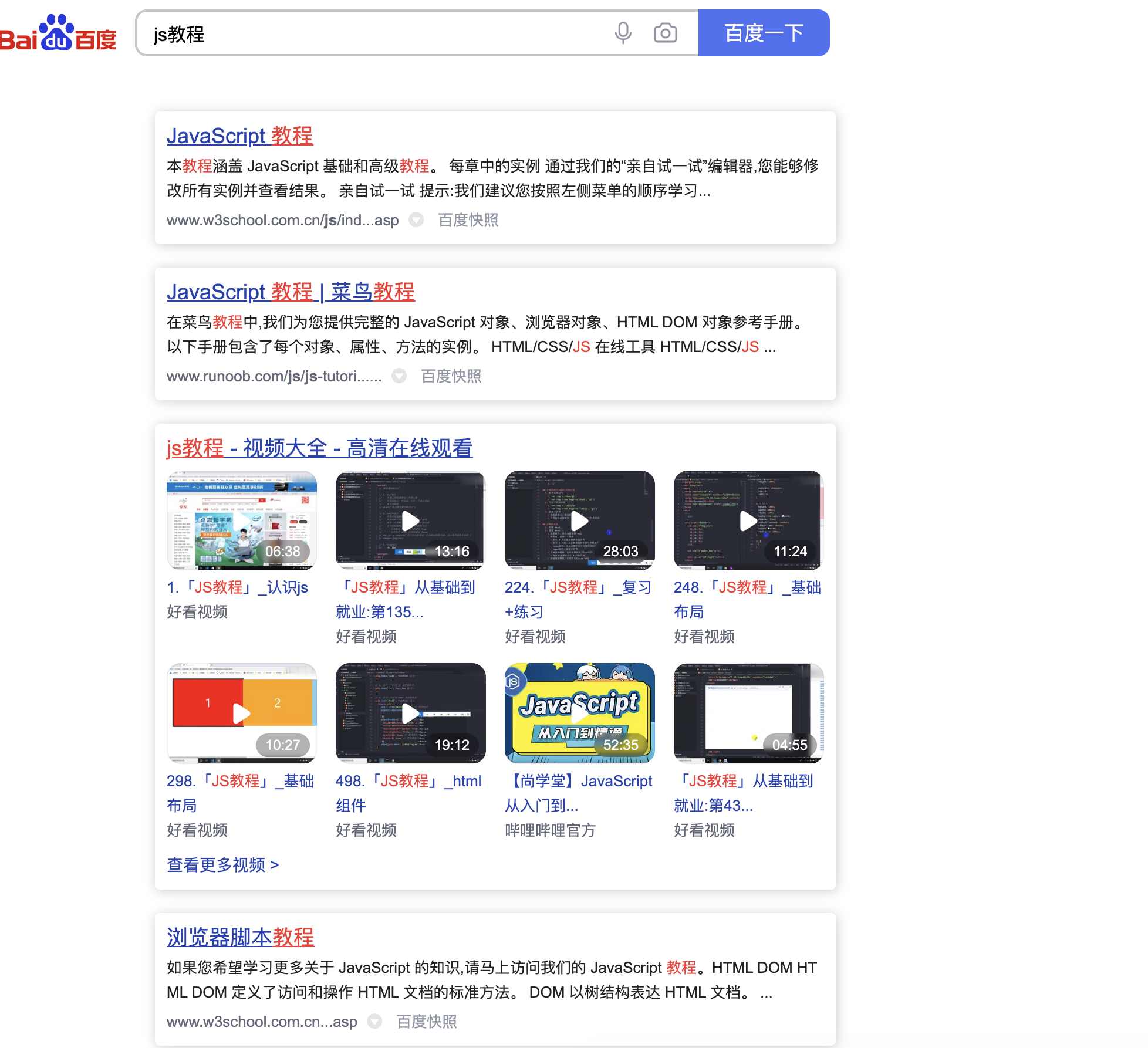Play the 10:27 red and orange video
This screenshot has height=1048, width=1148.
click(x=242, y=713)
